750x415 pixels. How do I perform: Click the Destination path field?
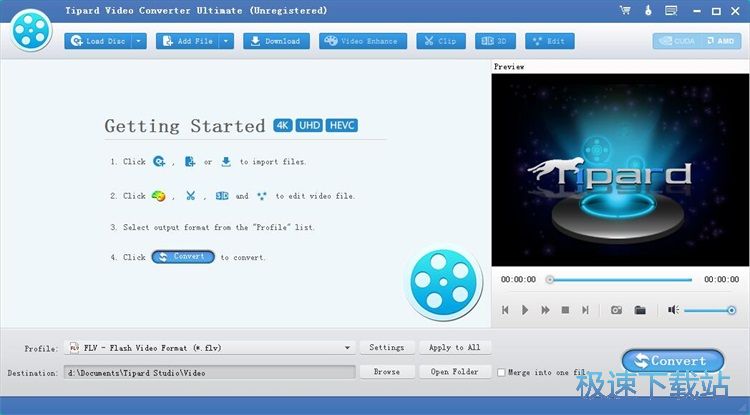pyautogui.click(x=210, y=372)
